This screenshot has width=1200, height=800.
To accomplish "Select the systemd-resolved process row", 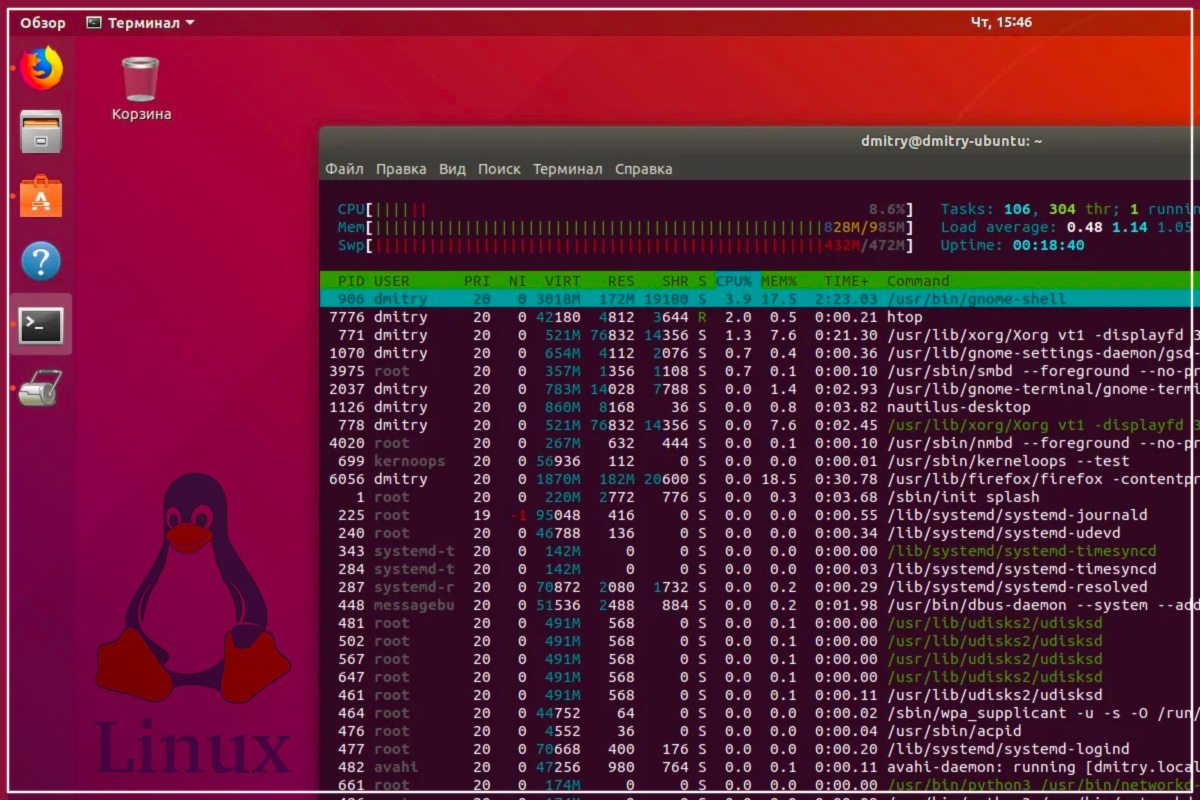I will pos(760,587).
